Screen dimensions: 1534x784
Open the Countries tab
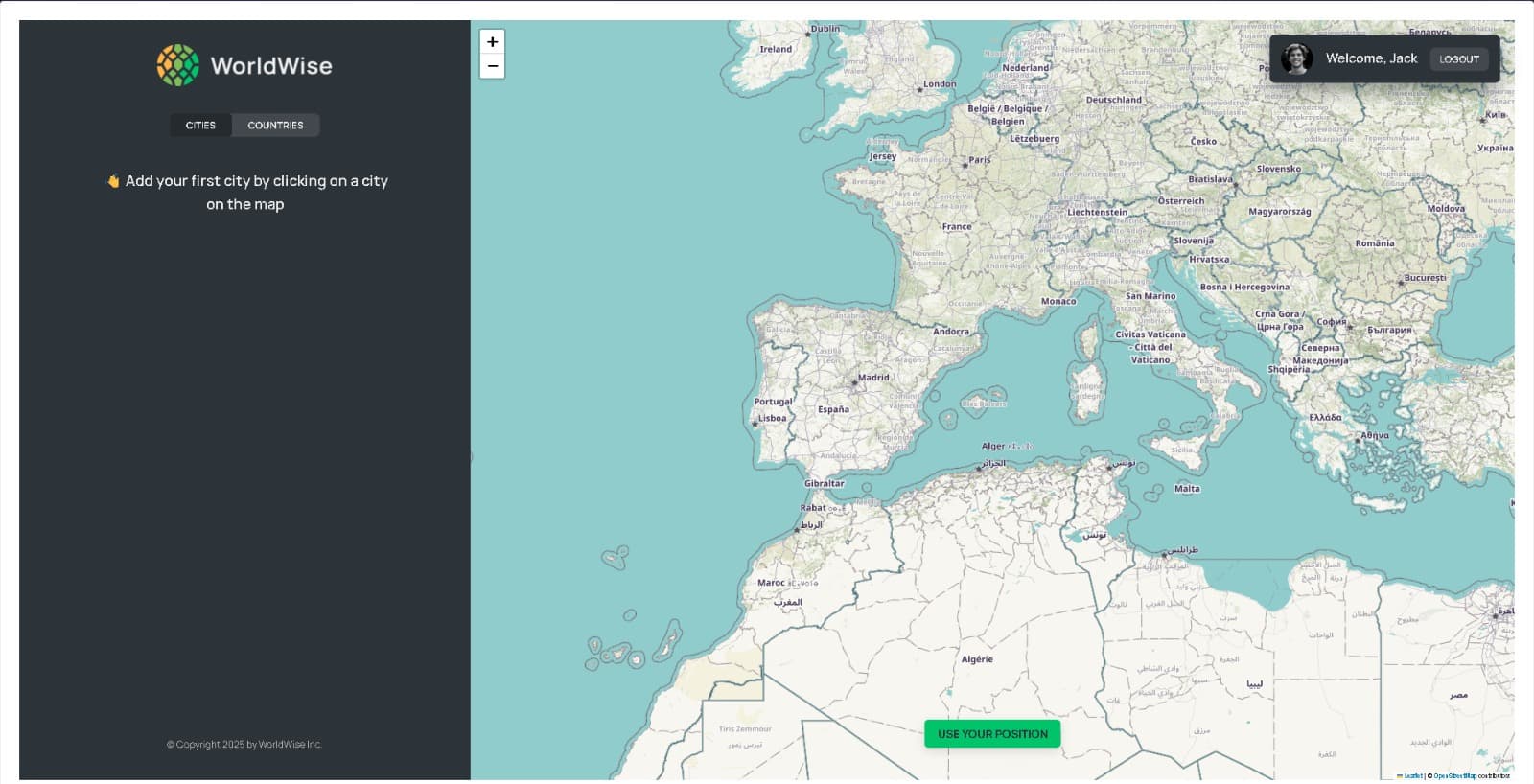pos(275,126)
